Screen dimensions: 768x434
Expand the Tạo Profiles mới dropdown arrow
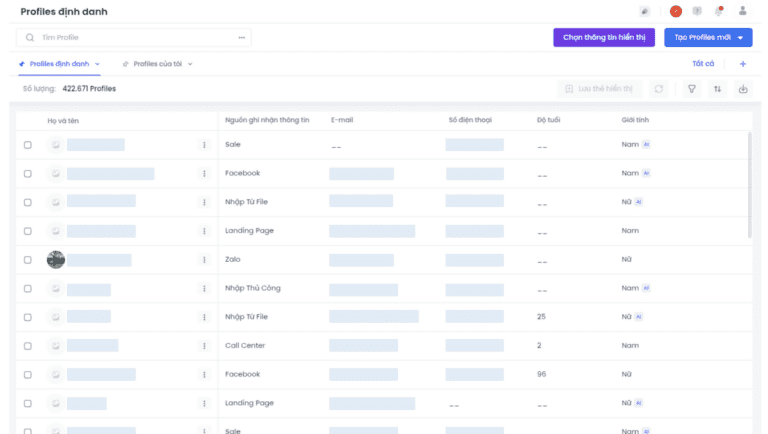click(741, 38)
